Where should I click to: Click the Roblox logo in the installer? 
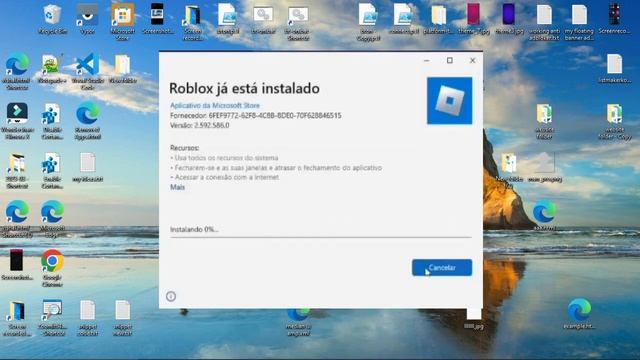(449, 100)
